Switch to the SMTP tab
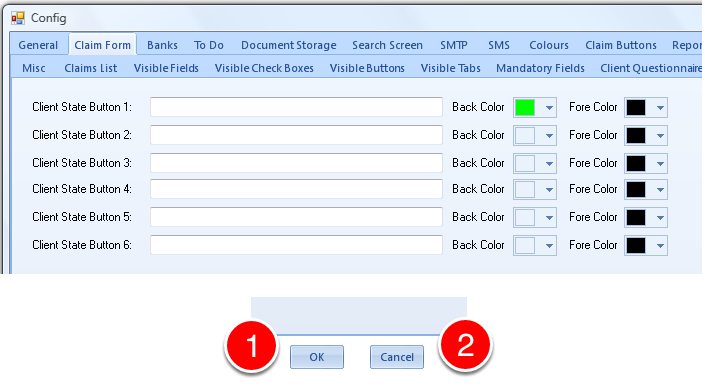705x386 pixels. 454,45
